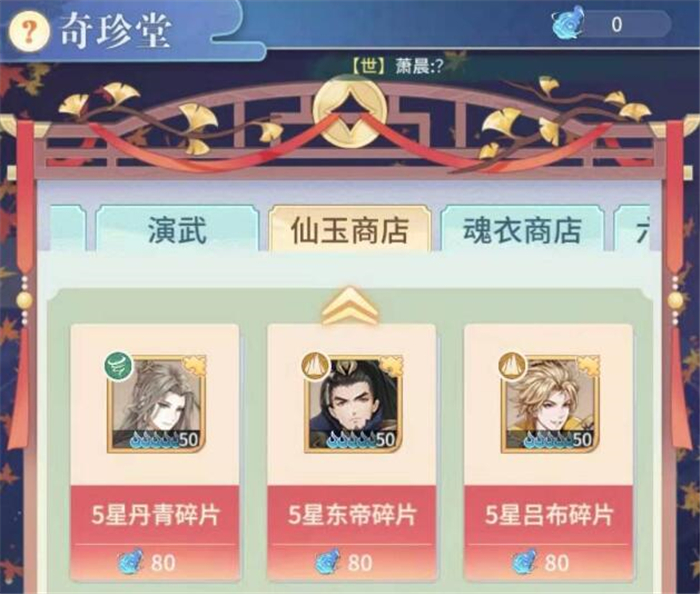Tap the jade icon beside 东帝 price
This screenshot has width=700, height=594.
pos(328,562)
